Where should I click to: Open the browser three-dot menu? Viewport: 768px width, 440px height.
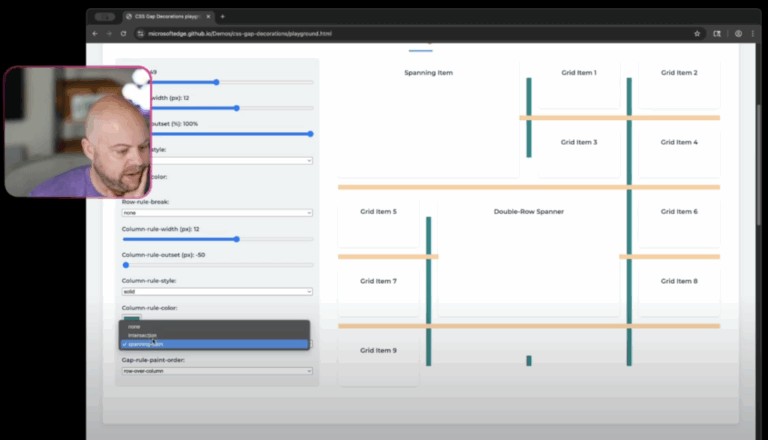(x=753, y=33)
